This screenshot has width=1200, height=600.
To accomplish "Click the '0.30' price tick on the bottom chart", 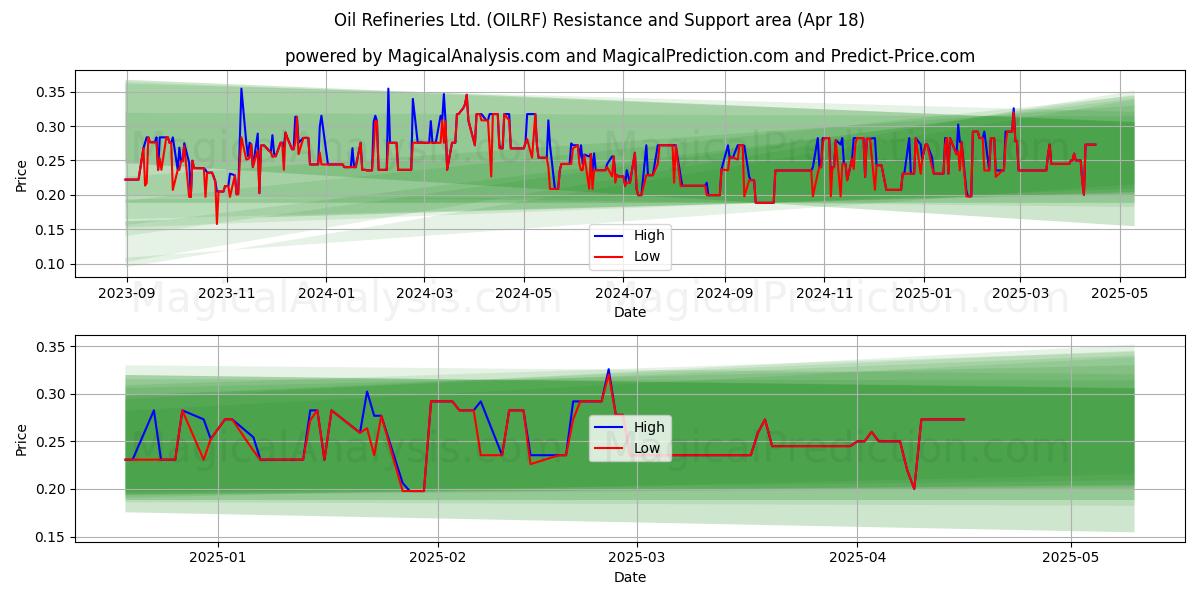I will click(x=51, y=394).
